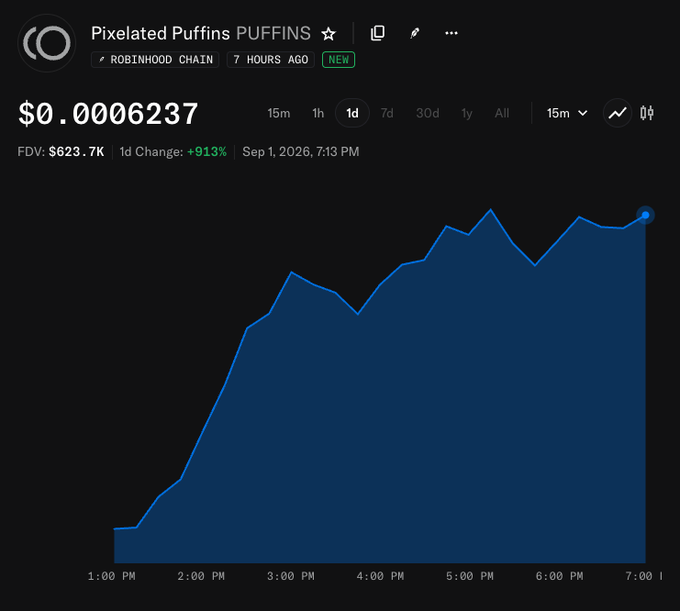Click the 1:00 PM axis label
Image resolution: width=680 pixels, height=611 pixels.
[111, 576]
